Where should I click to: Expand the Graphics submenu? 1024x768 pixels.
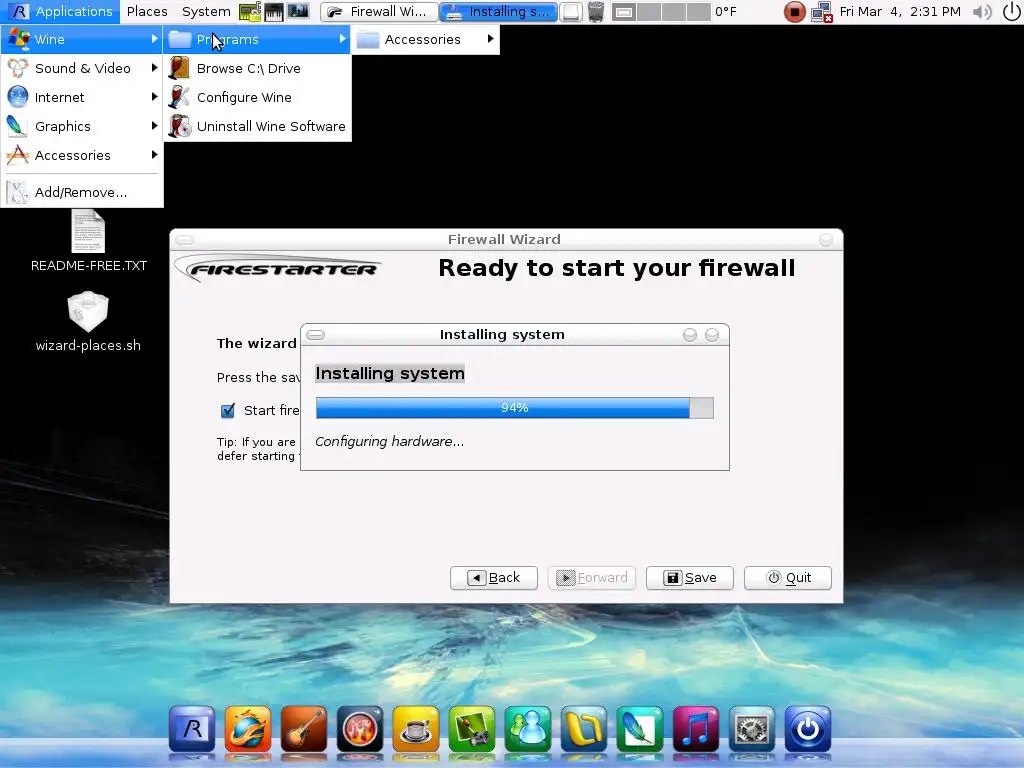click(82, 126)
